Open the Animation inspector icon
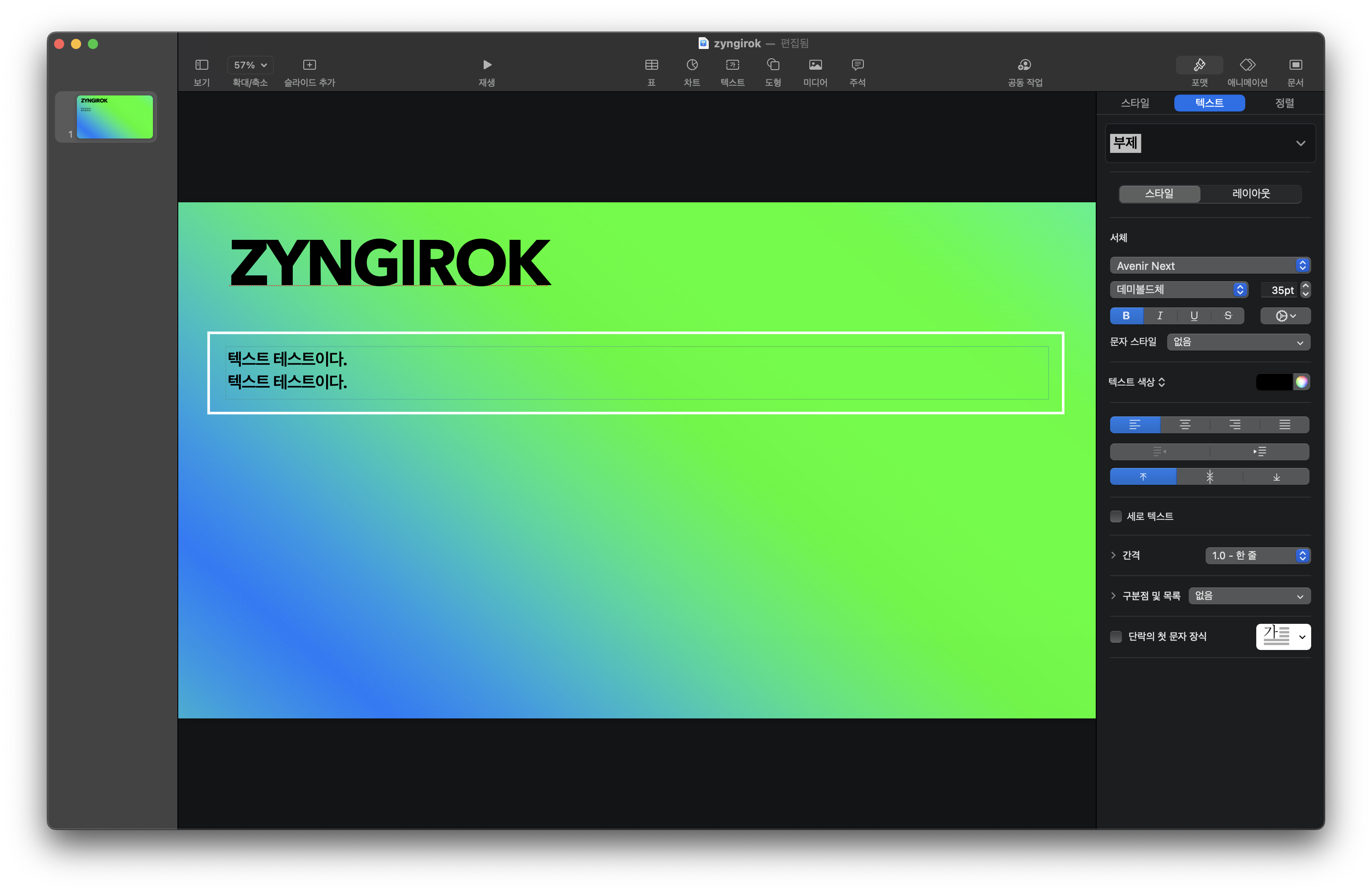The width and height of the screenshot is (1372, 892). click(1247, 65)
